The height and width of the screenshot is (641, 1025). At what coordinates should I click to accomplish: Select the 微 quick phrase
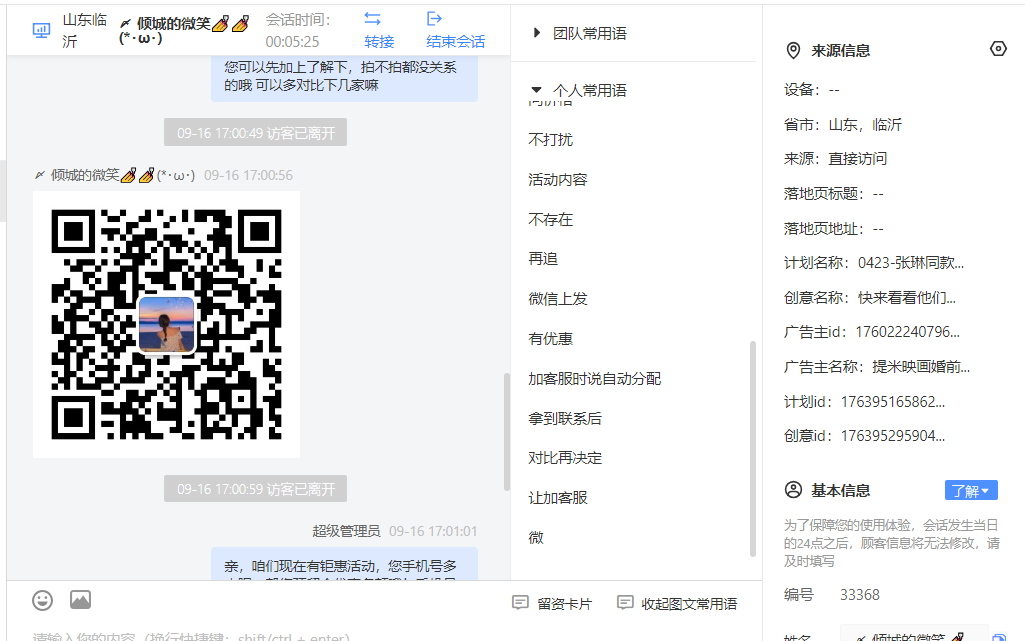pos(536,537)
